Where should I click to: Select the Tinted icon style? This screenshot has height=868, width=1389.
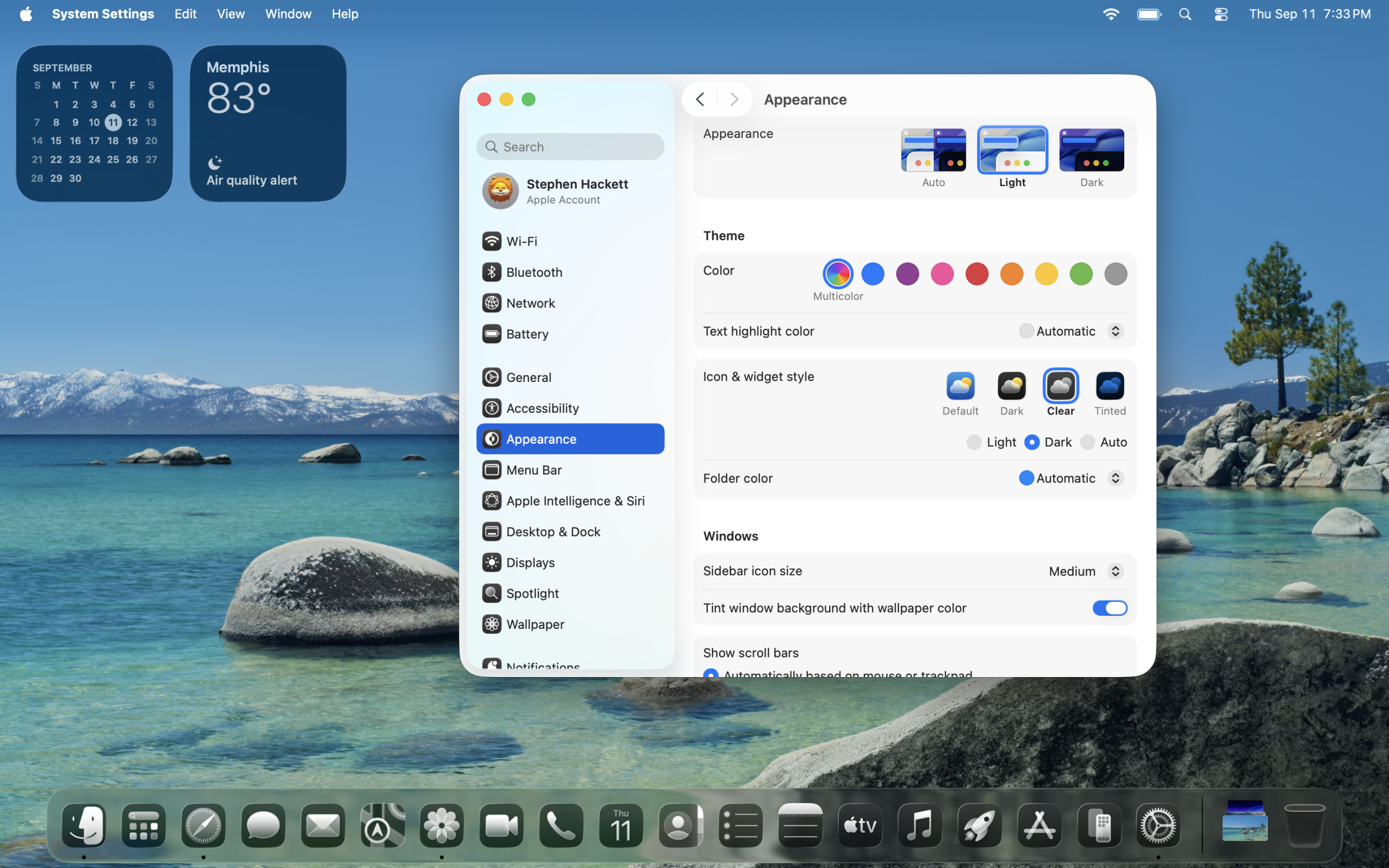point(1109,386)
